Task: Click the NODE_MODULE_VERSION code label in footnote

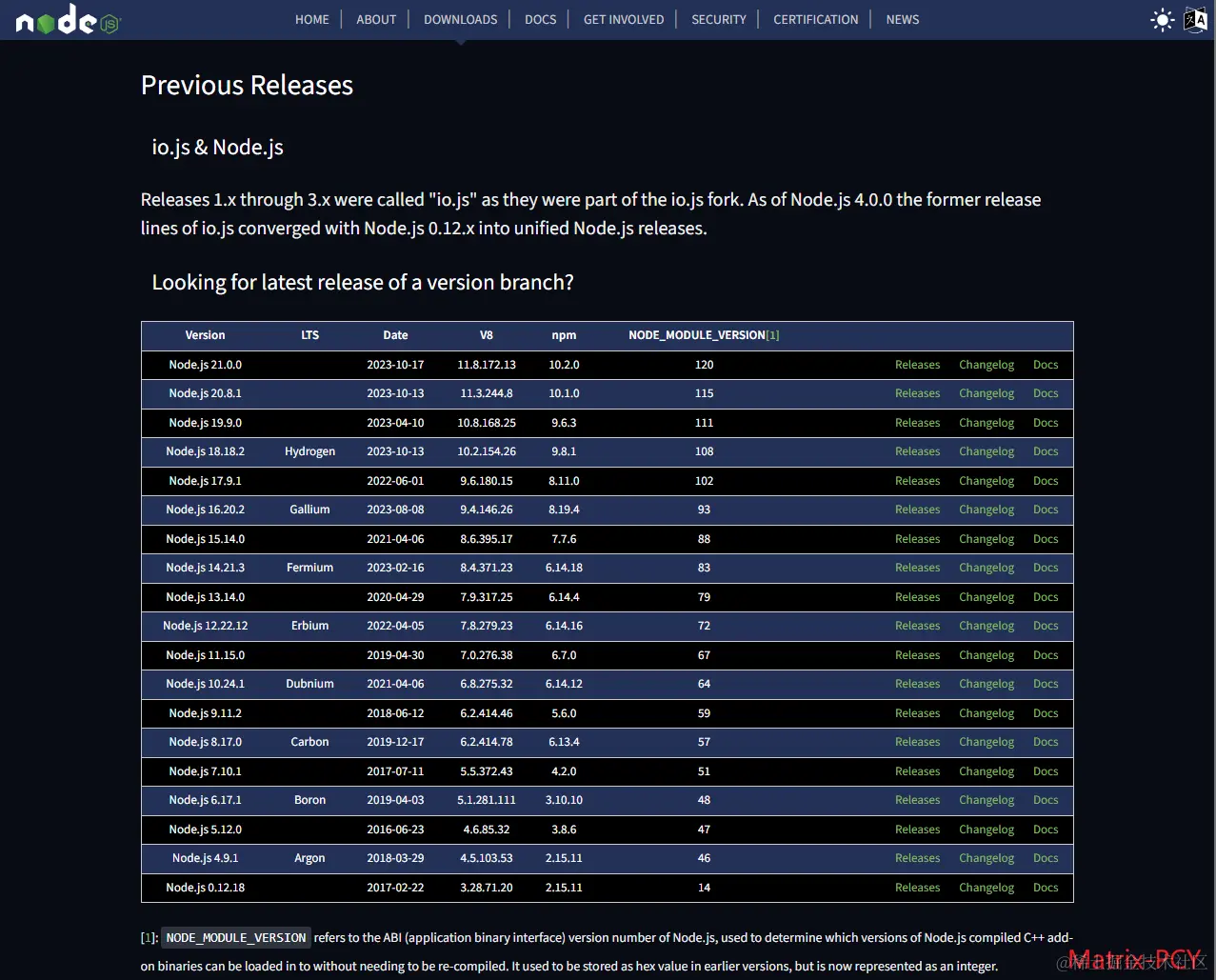Action: coord(236,938)
